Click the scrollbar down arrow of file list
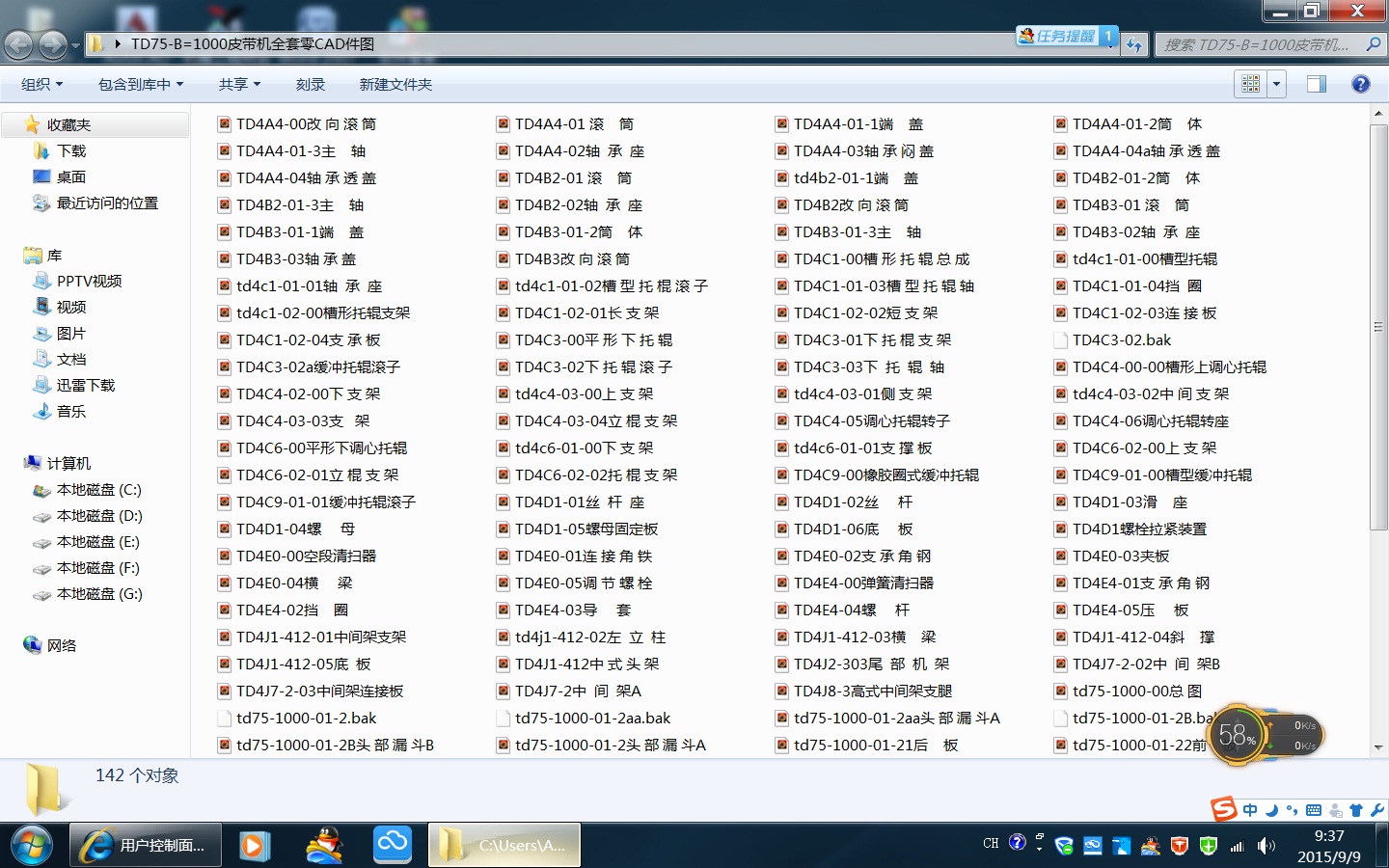Image resolution: width=1389 pixels, height=868 pixels. tap(1378, 747)
